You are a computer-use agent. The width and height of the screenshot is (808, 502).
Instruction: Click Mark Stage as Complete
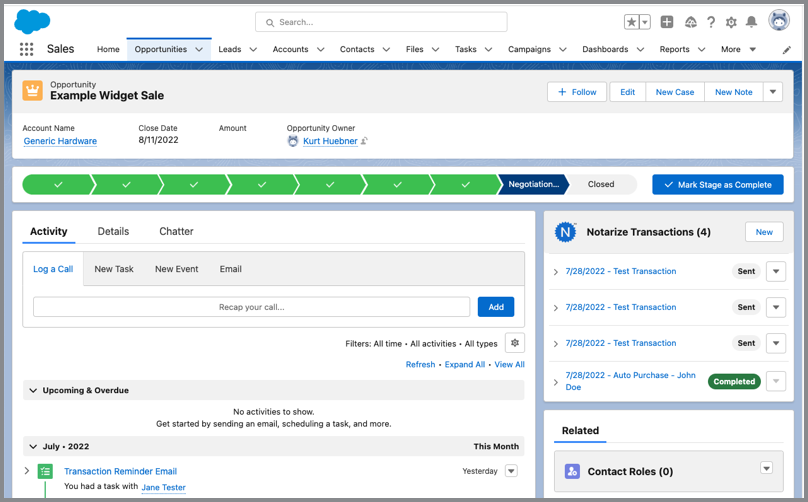(x=718, y=185)
